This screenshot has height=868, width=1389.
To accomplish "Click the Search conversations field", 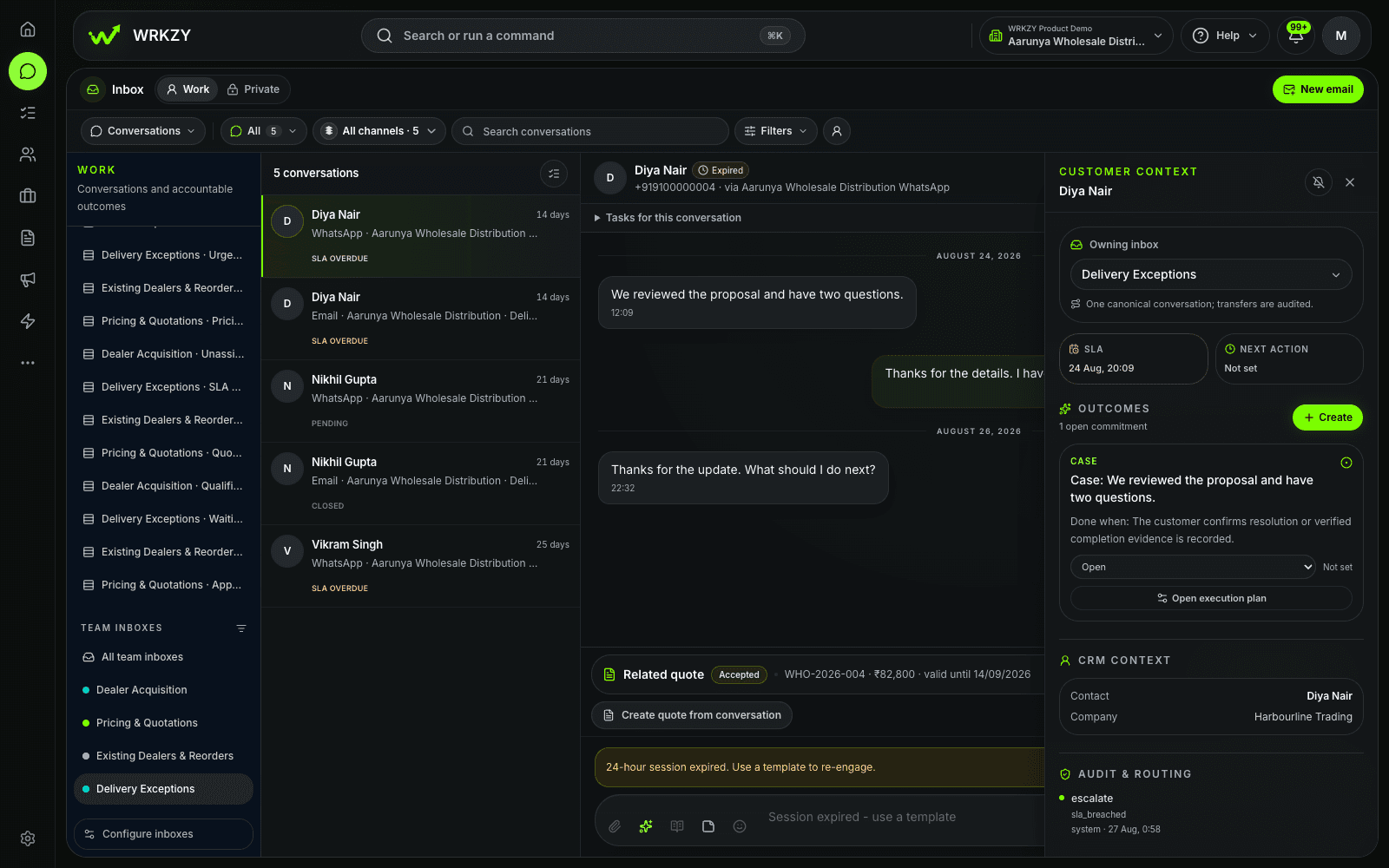I will tap(590, 131).
